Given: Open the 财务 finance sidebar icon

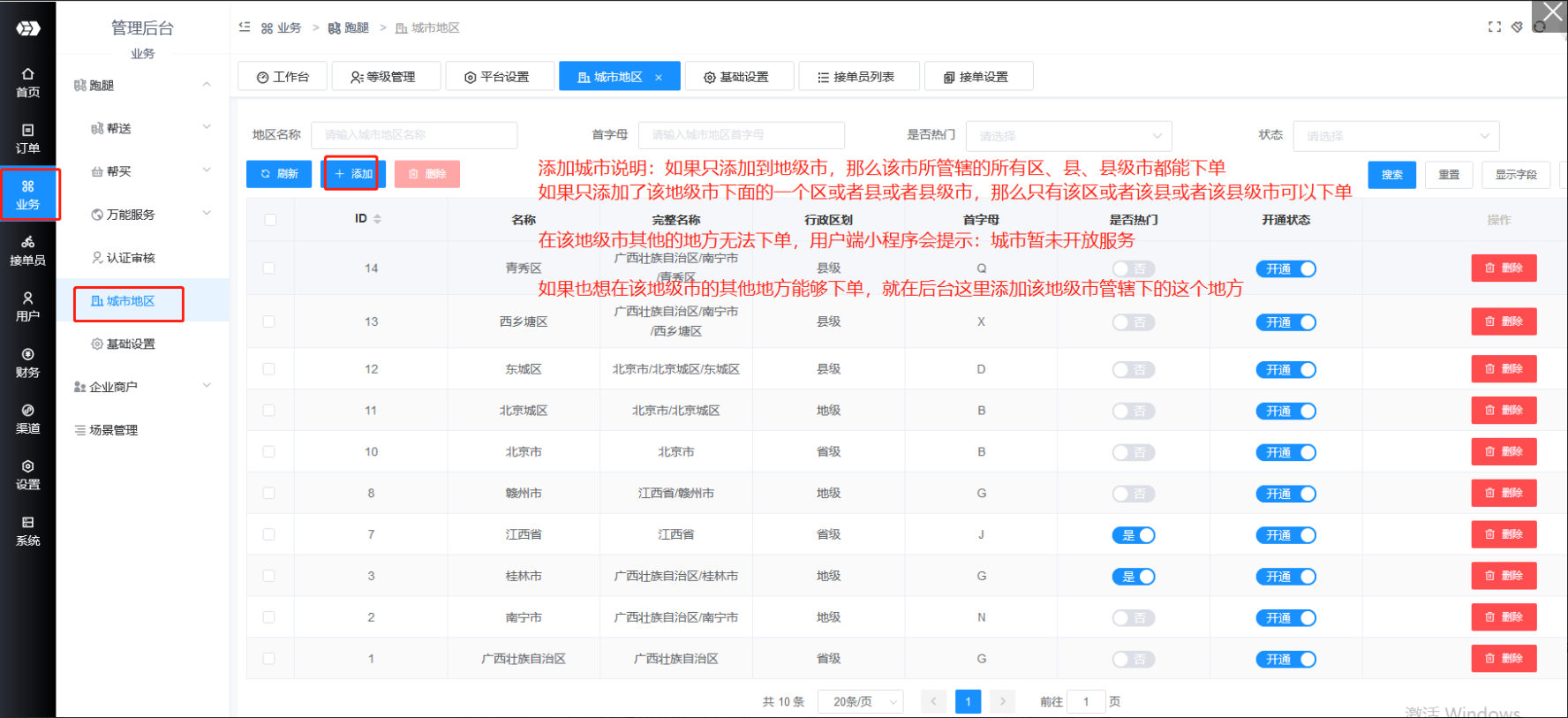Looking at the screenshot, I should pyautogui.click(x=27, y=363).
